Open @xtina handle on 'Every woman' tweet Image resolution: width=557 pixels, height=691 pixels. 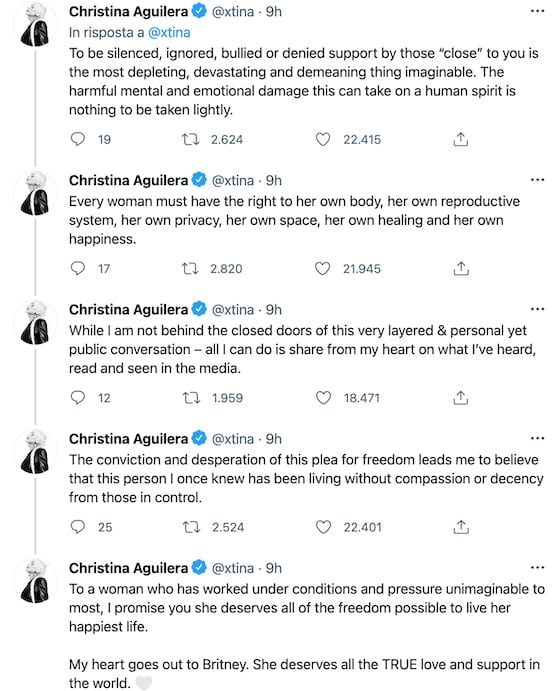233,180
